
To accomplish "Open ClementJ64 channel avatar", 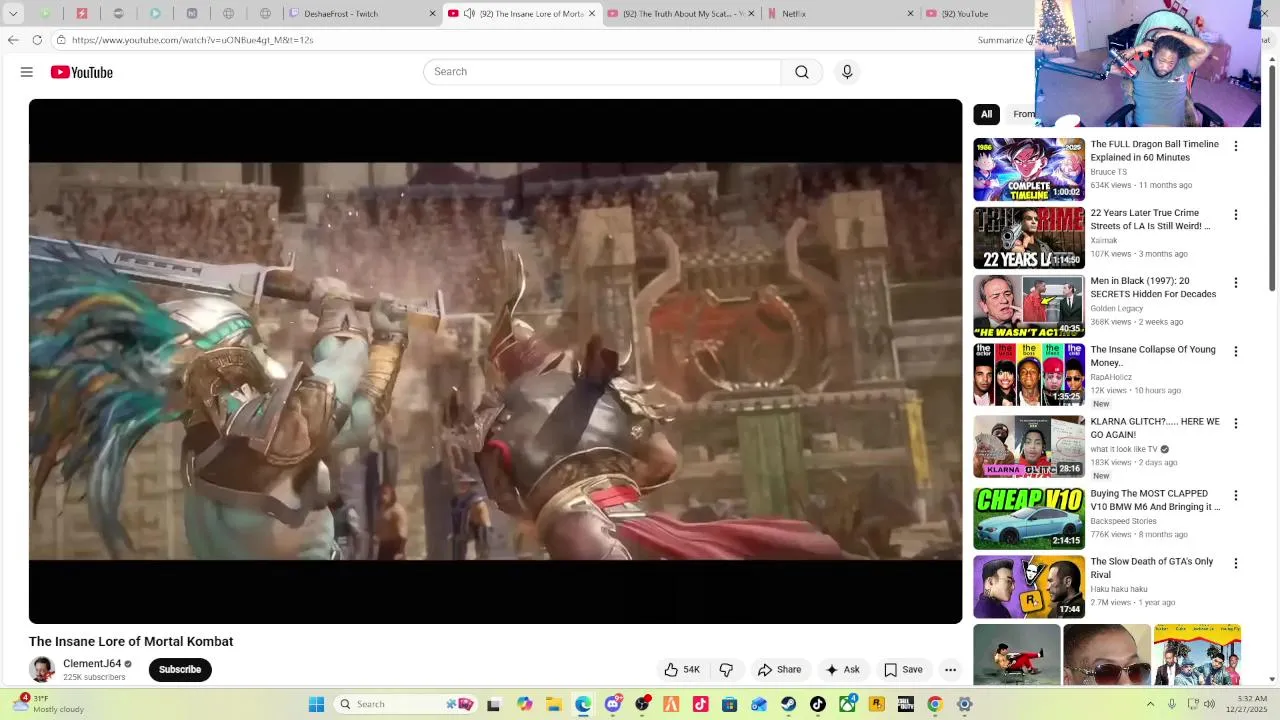I will 42,670.
